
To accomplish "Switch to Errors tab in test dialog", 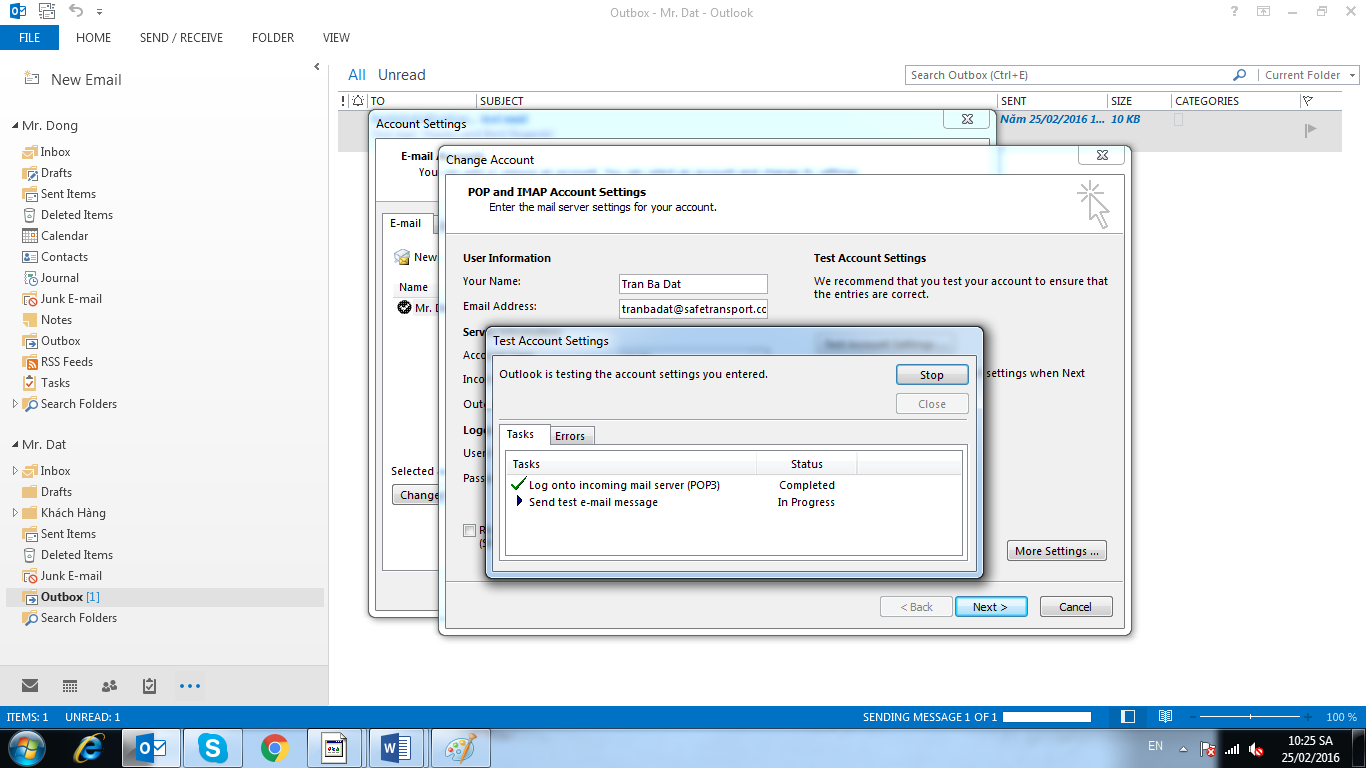I will [570, 436].
